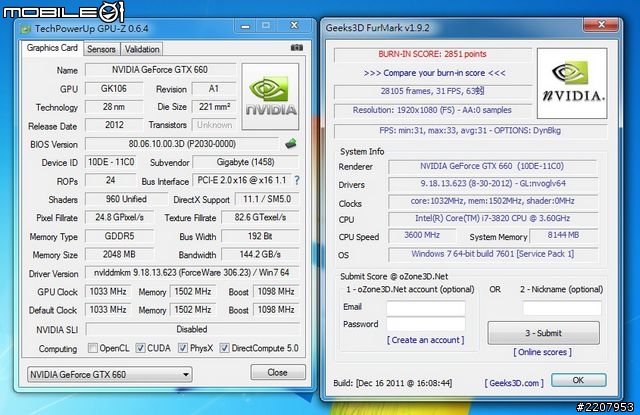The height and width of the screenshot is (415, 640).
Task: Click the 221 mm² Die Size value
Action: (214, 107)
